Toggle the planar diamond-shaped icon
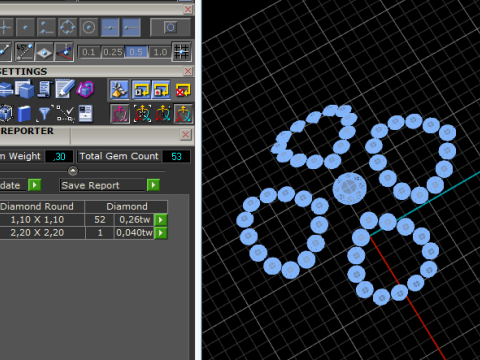480x360 pixels. click(x=44, y=52)
